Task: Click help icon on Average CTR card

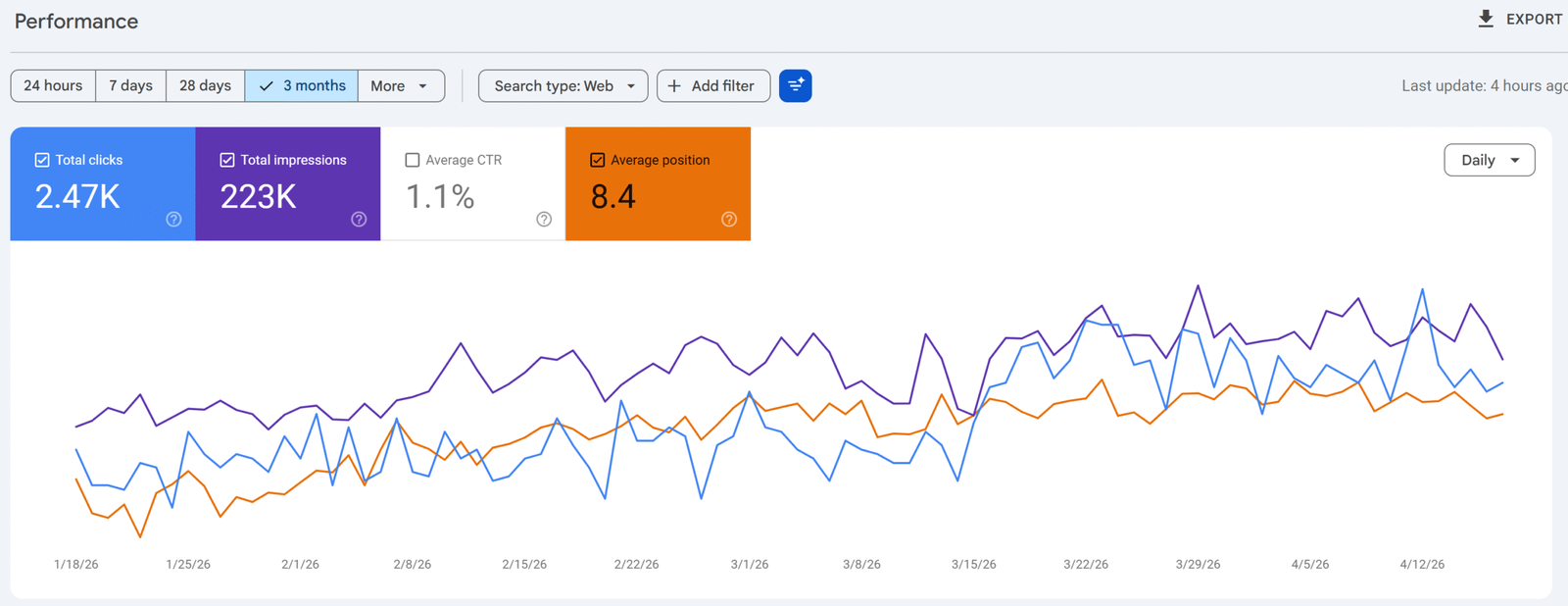Action: (x=544, y=220)
